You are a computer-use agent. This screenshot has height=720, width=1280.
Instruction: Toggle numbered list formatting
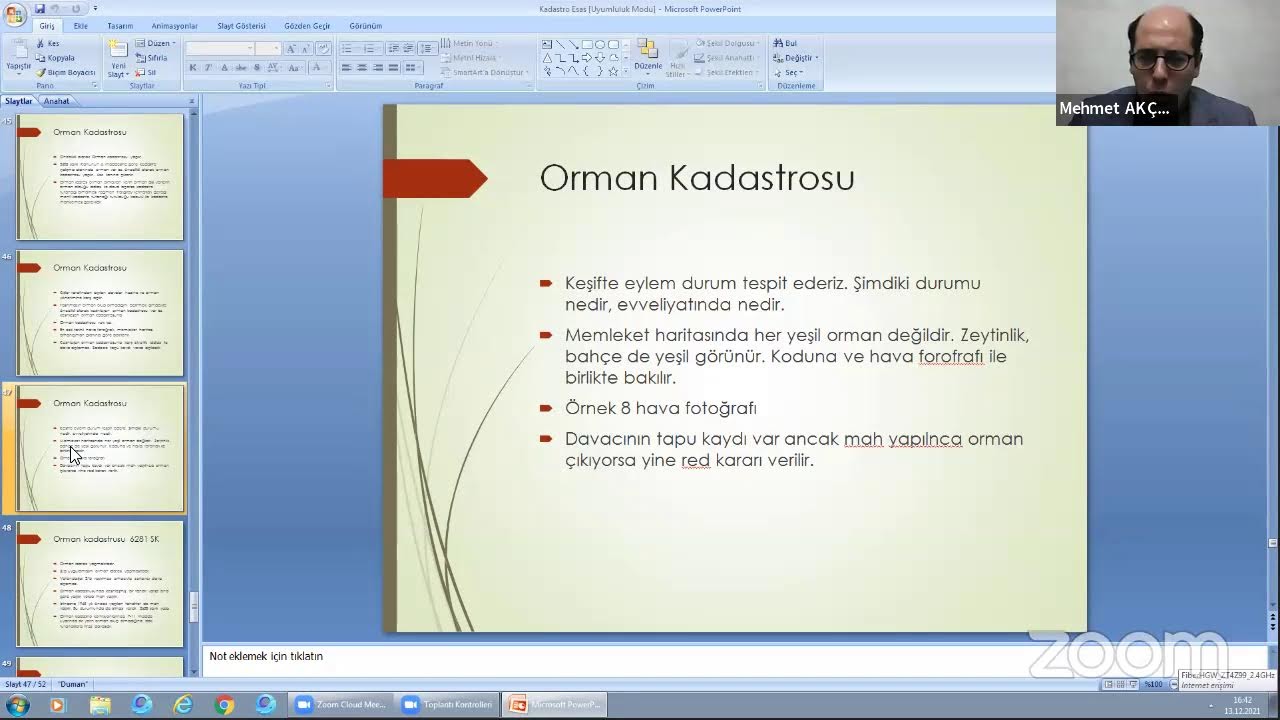point(372,48)
